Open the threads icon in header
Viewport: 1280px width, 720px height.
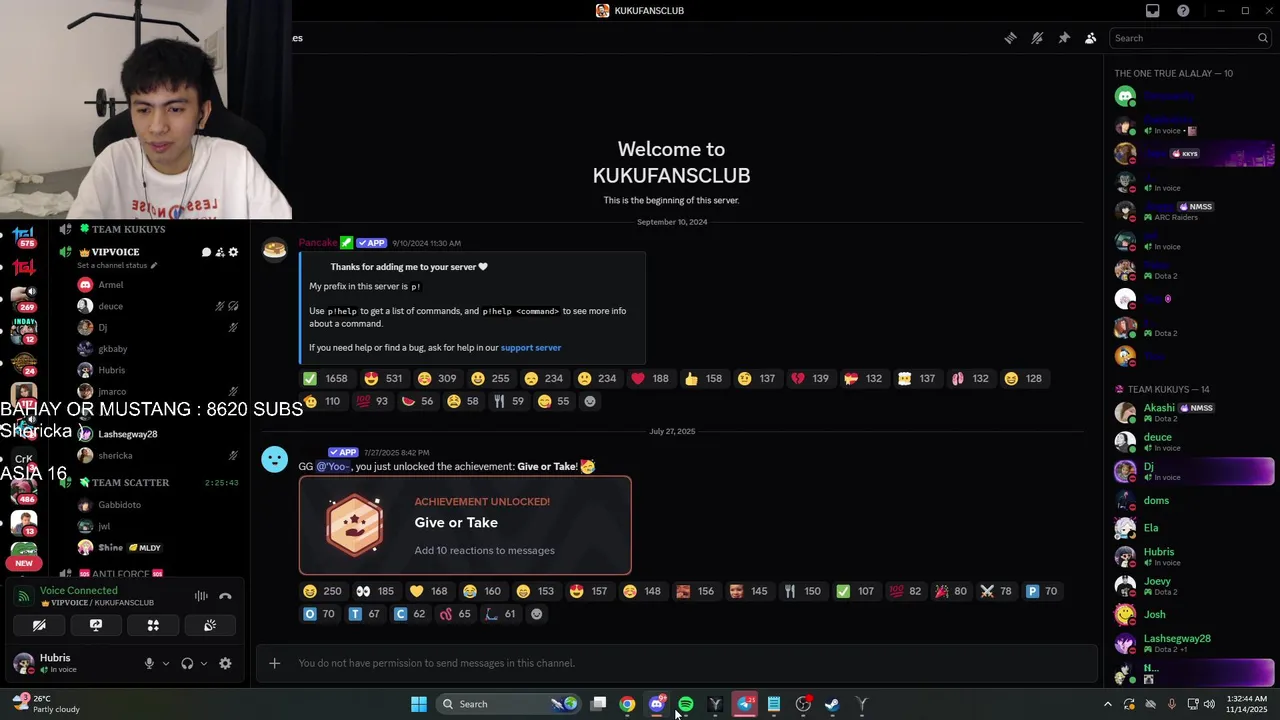pyautogui.click(x=1011, y=38)
